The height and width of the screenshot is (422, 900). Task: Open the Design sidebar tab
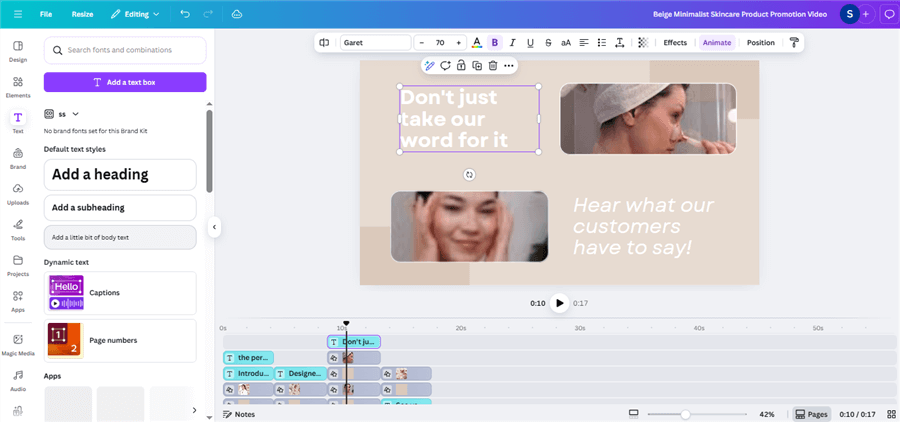click(18, 51)
